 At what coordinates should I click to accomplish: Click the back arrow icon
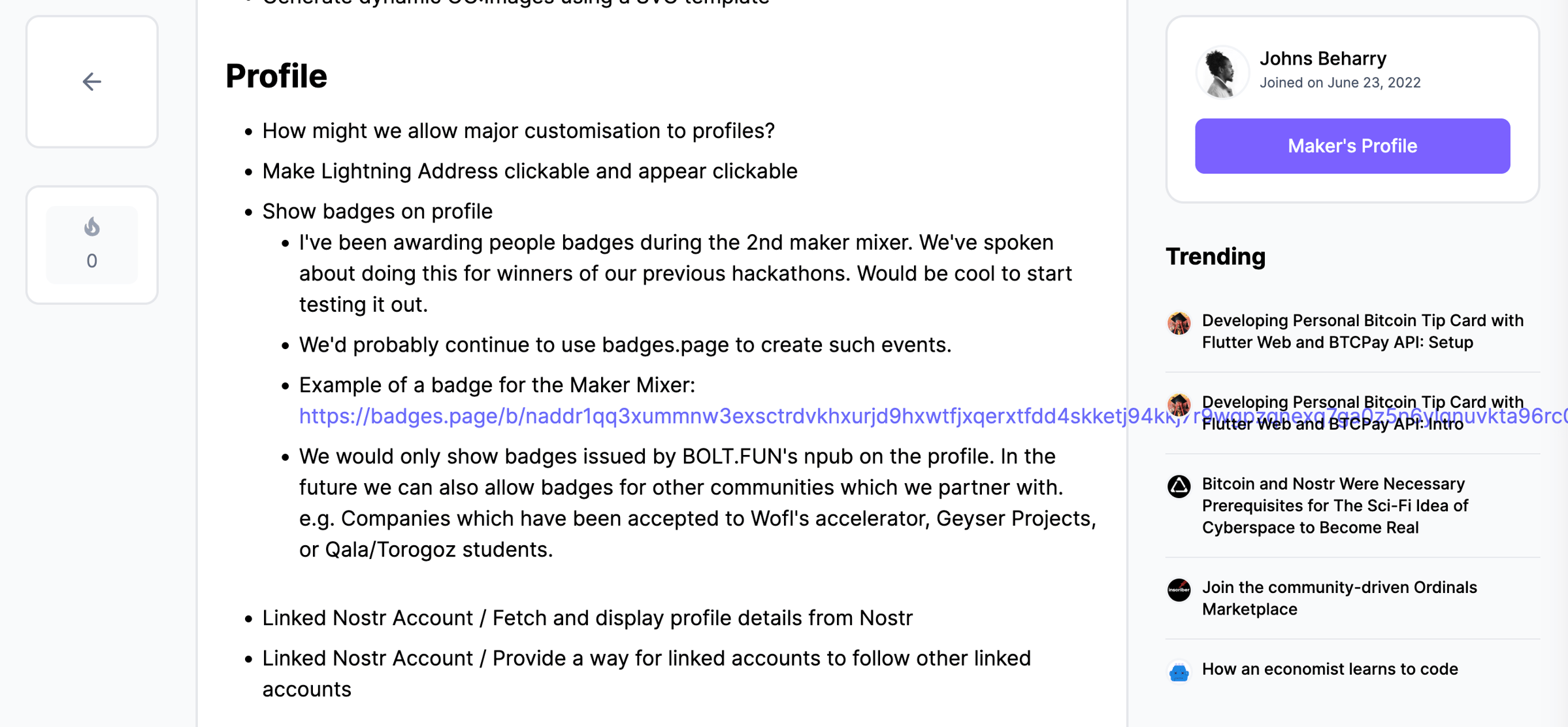coord(91,82)
